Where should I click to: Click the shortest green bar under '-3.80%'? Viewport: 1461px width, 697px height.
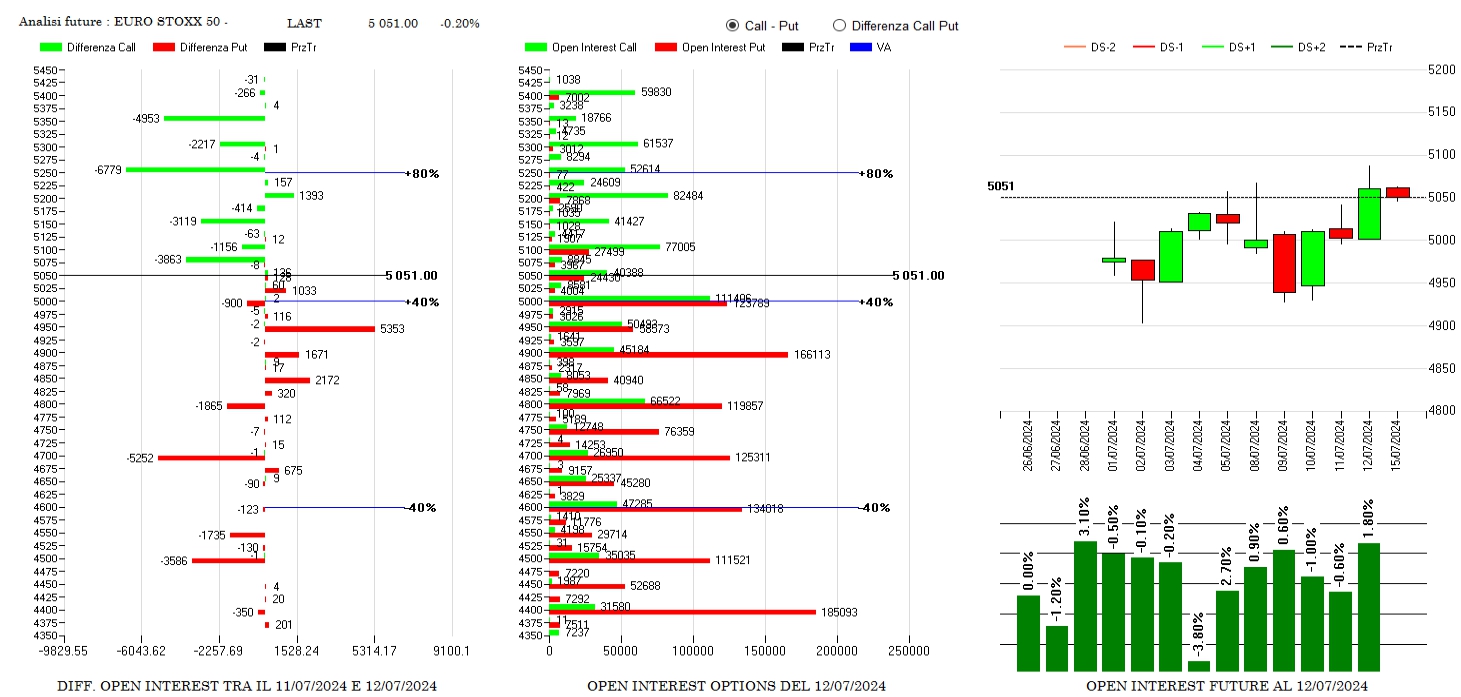[x=1199, y=666]
